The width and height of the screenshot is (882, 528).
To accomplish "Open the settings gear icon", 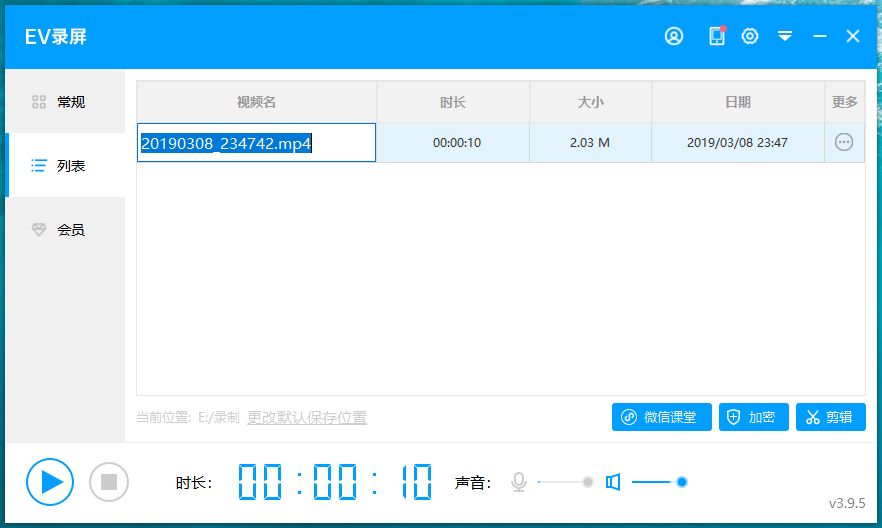I will click(749, 37).
